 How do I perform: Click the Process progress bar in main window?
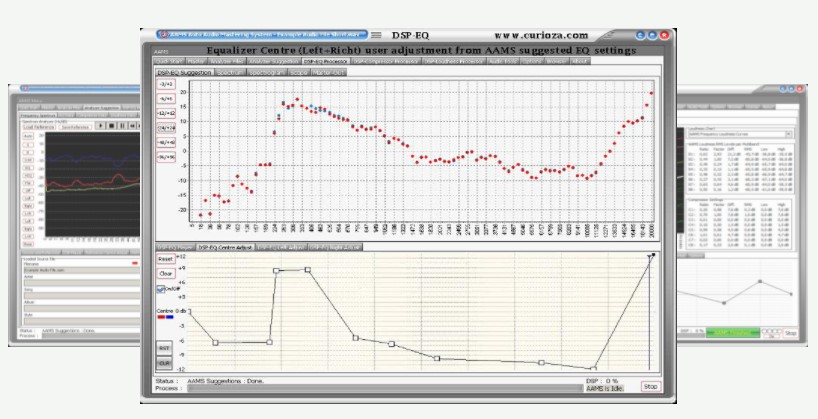tap(385, 389)
